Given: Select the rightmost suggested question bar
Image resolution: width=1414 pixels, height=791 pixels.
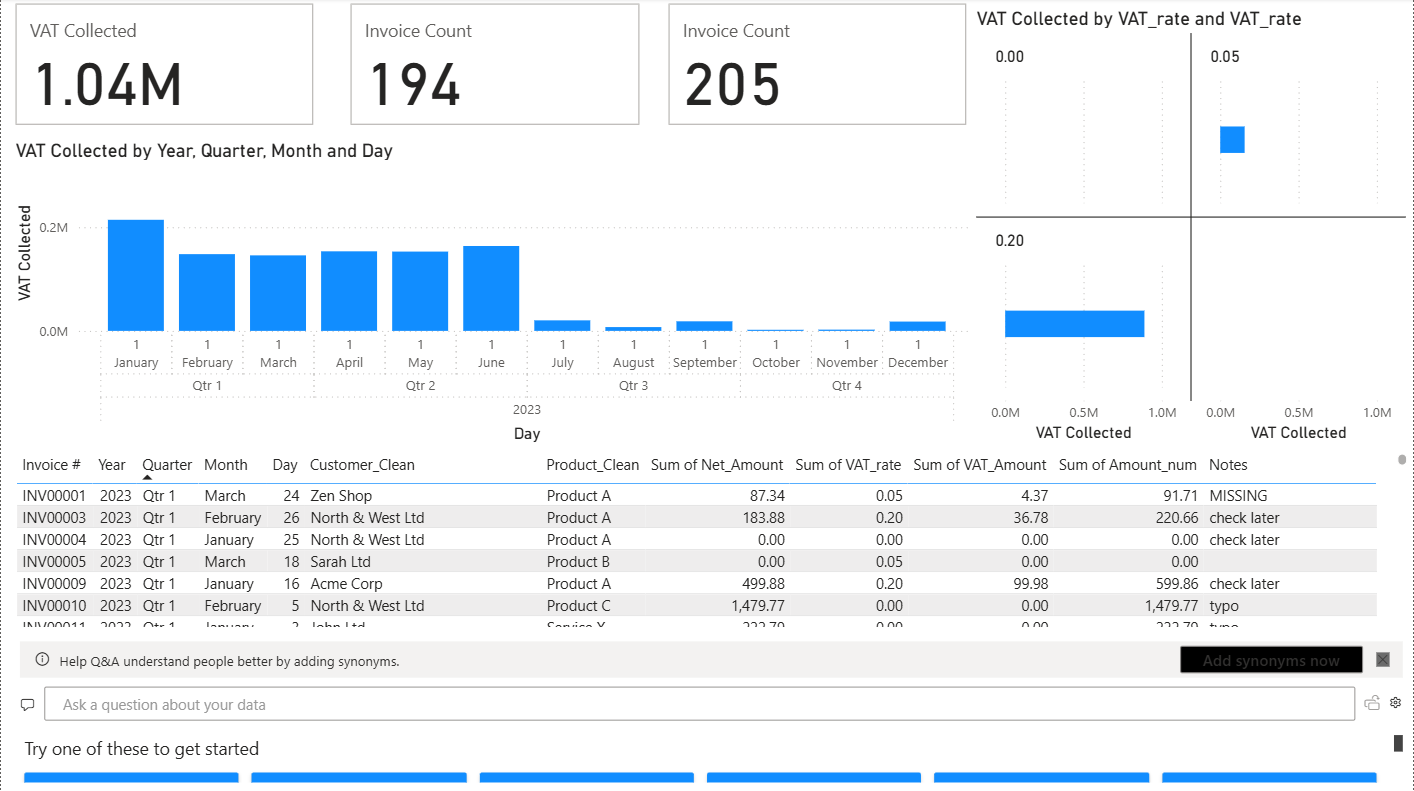Looking at the screenshot, I should pos(1269,778).
